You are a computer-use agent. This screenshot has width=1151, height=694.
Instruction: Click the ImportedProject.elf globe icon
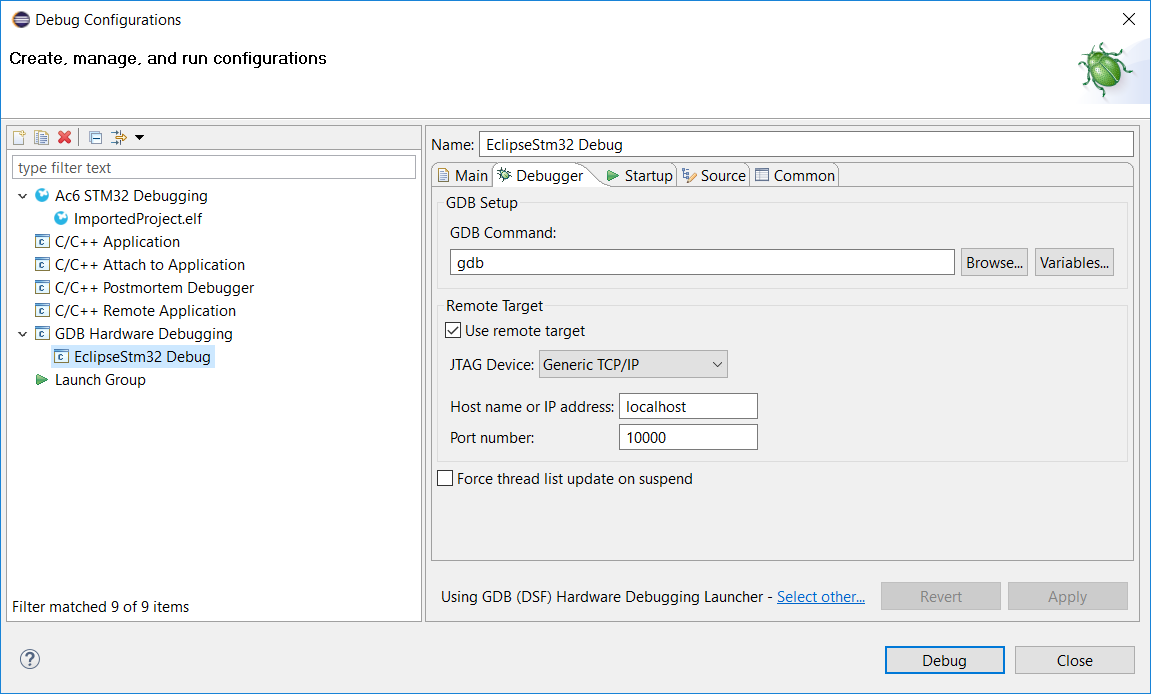click(62, 218)
